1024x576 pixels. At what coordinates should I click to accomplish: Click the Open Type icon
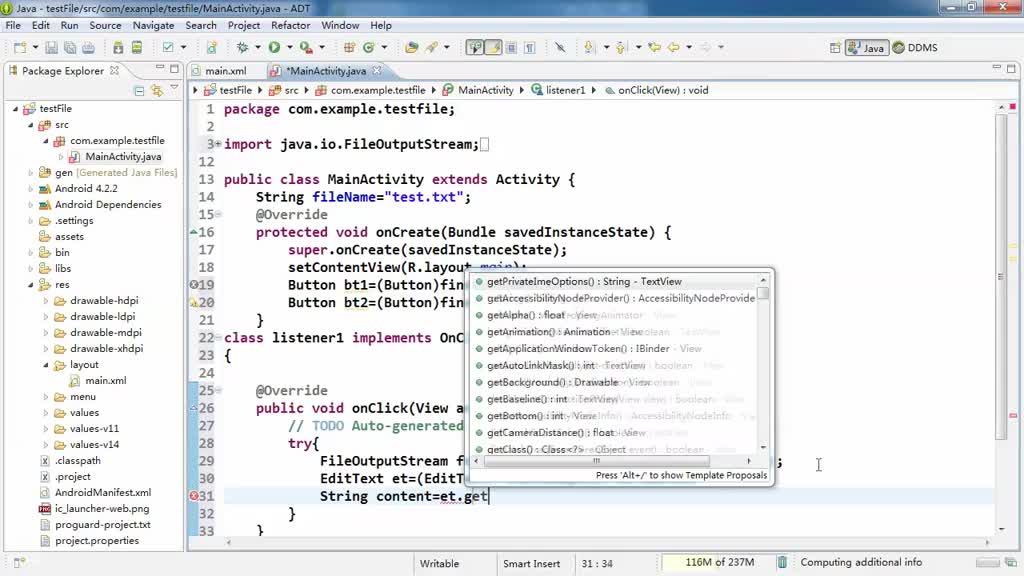click(411, 48)
